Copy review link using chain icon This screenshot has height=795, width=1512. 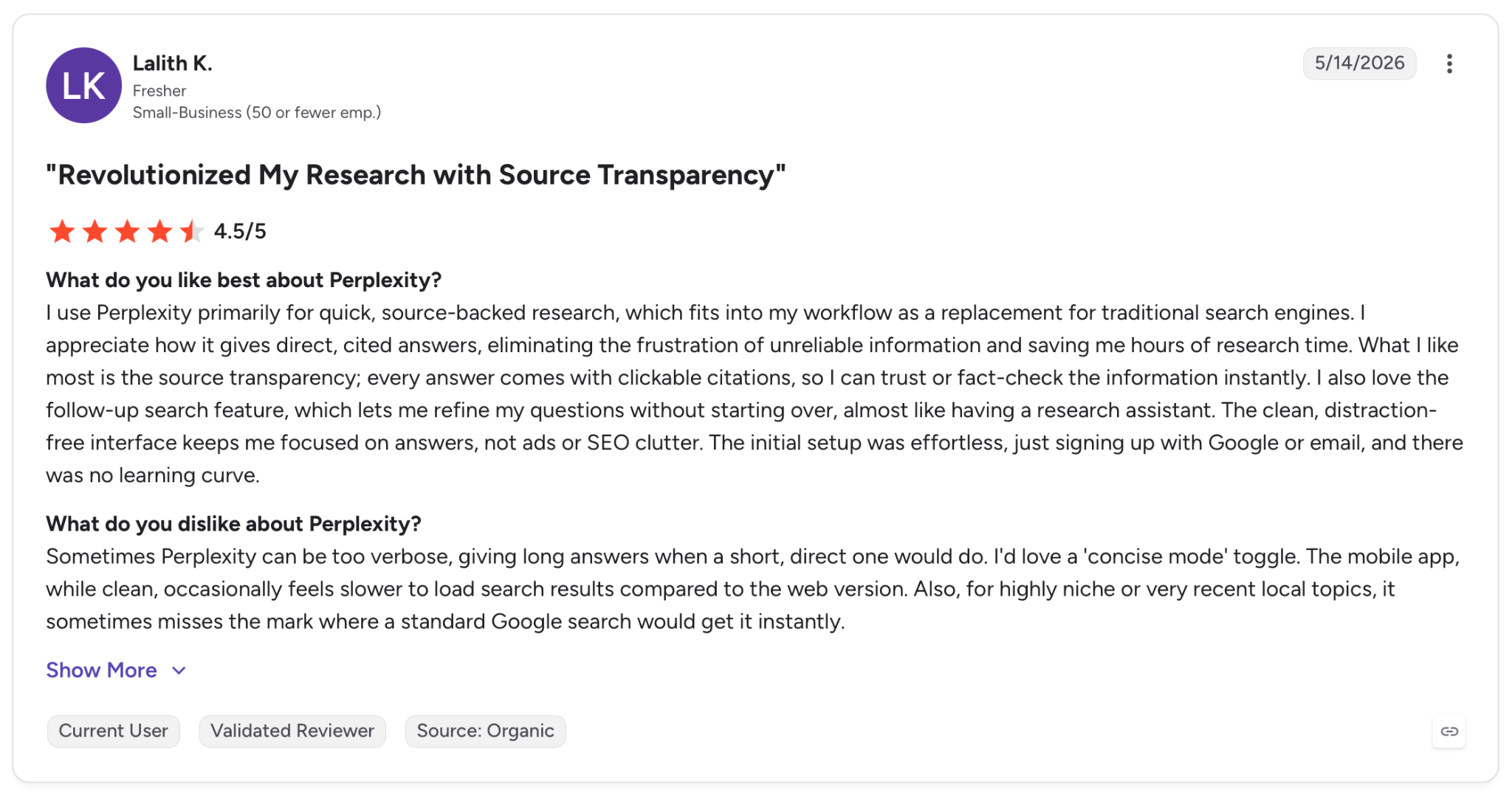point(1449,732)
